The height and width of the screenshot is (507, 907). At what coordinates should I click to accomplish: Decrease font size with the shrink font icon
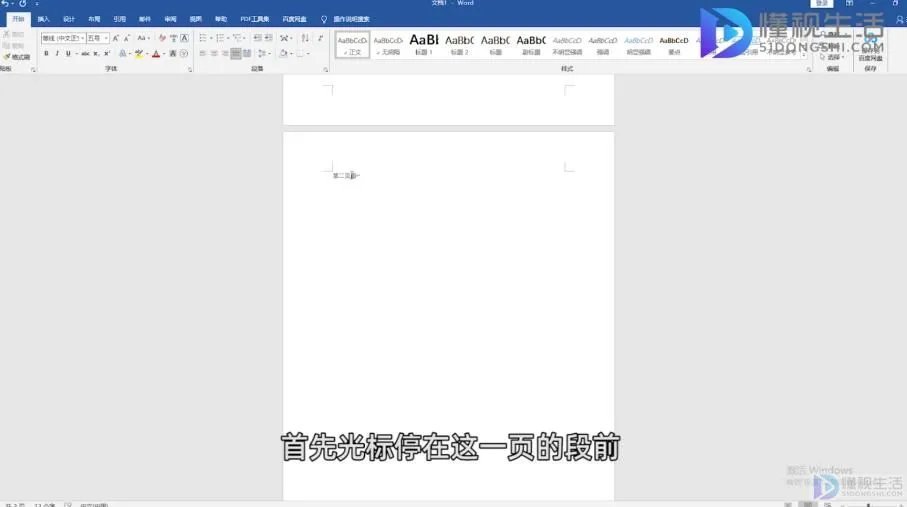tap(127, 38)
